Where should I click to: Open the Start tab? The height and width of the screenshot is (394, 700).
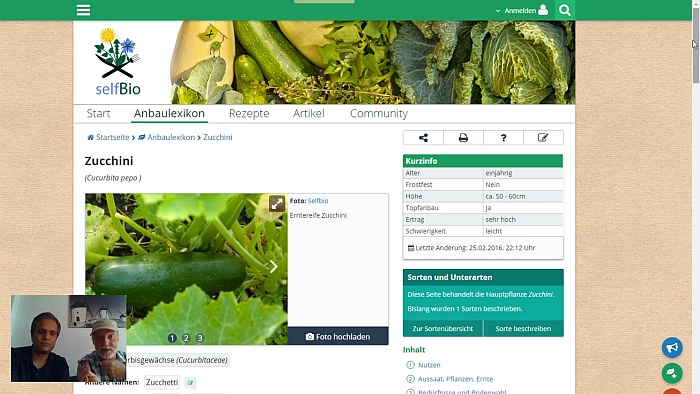pos(98,113)
